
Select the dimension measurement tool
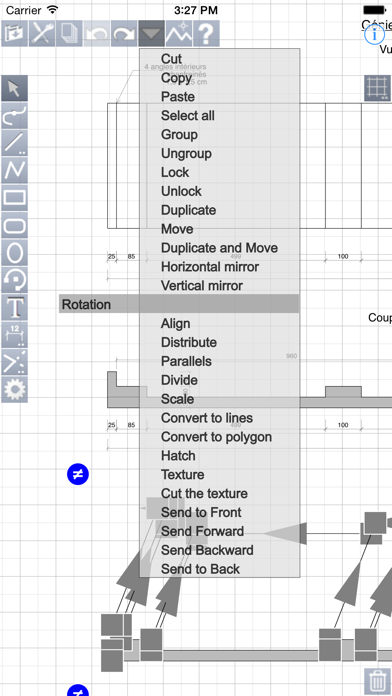pos(15,335)
